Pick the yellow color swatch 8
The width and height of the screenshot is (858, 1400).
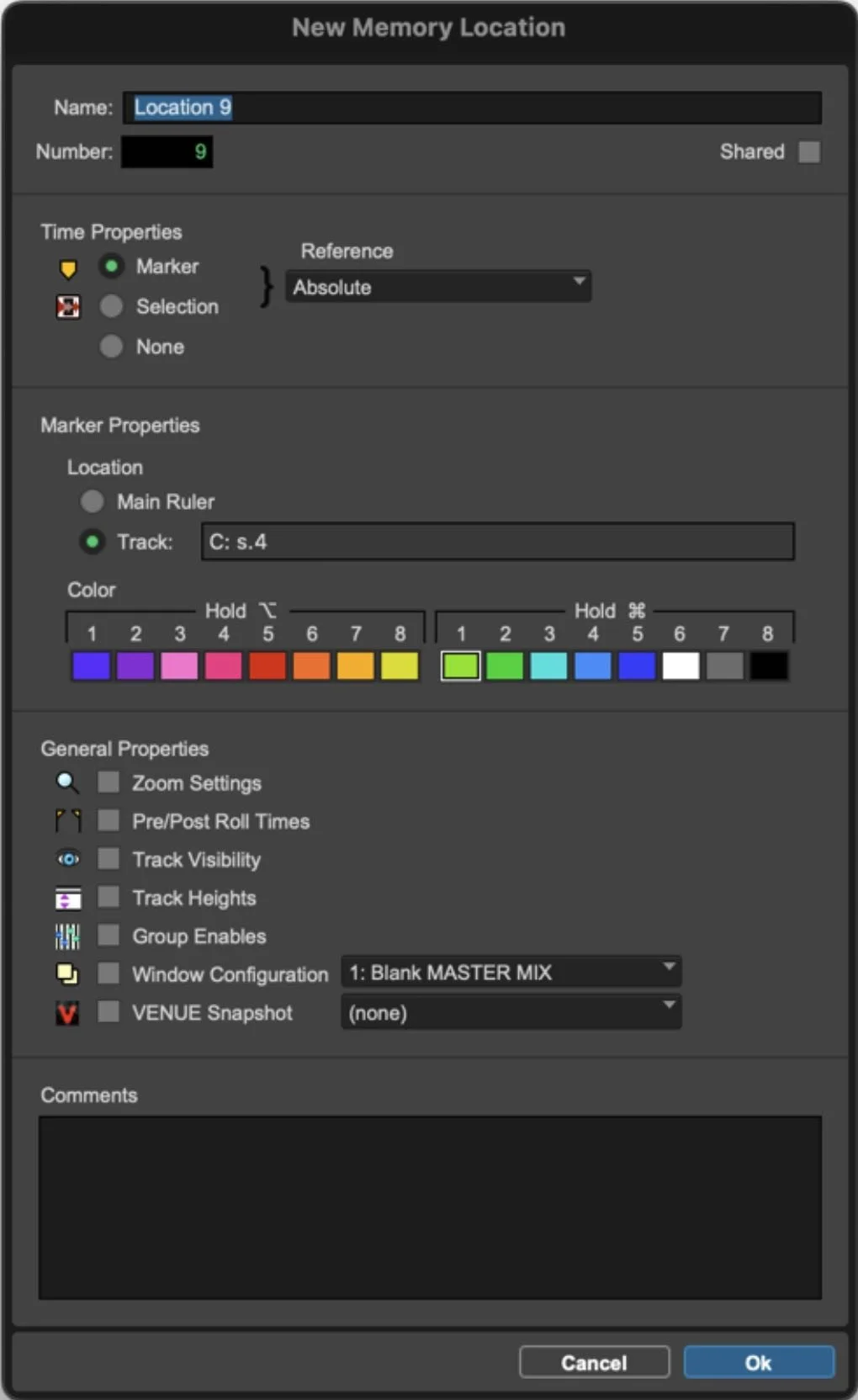click(x=400, y=666)
